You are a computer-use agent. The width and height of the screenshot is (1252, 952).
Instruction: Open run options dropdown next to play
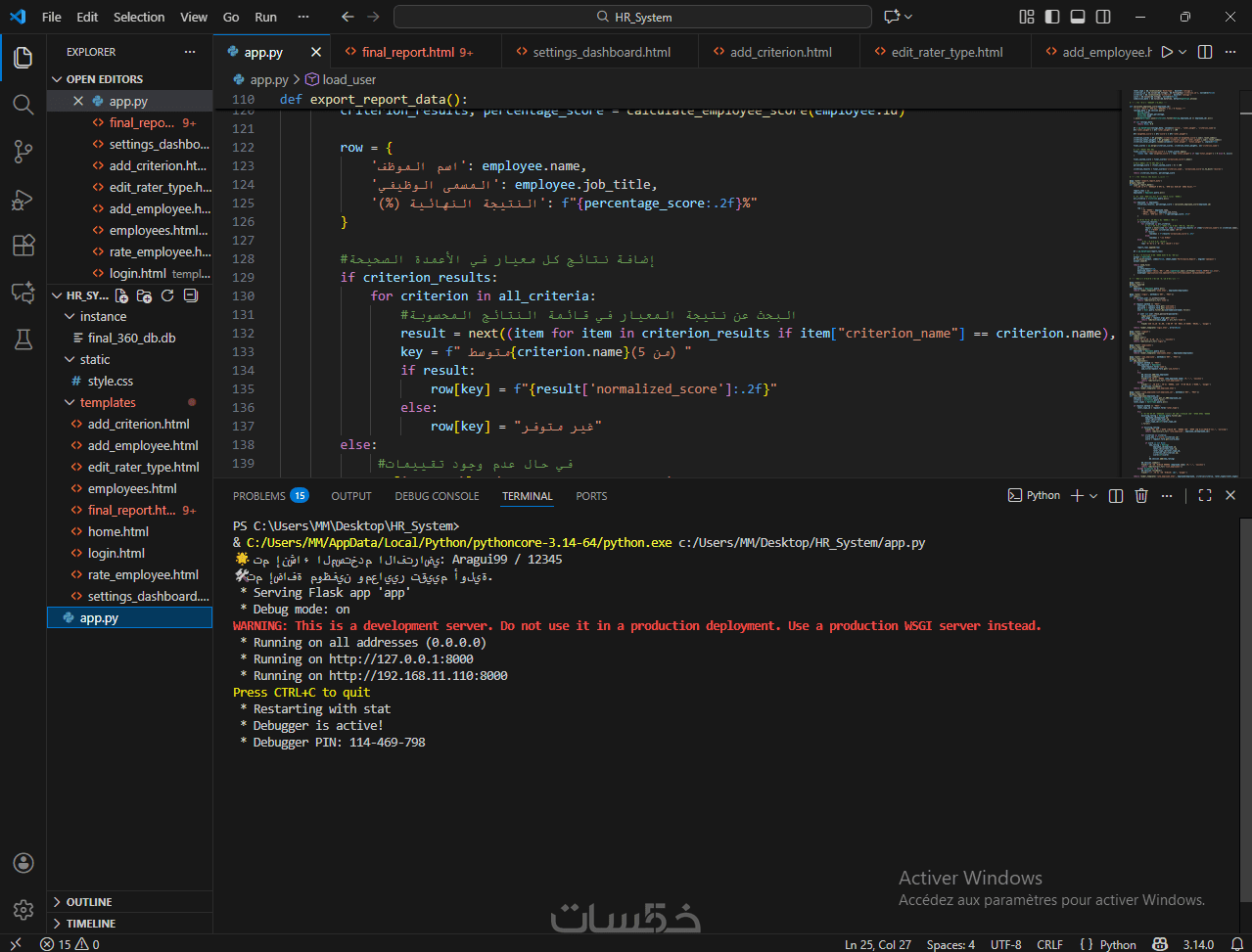[1182, 52]
